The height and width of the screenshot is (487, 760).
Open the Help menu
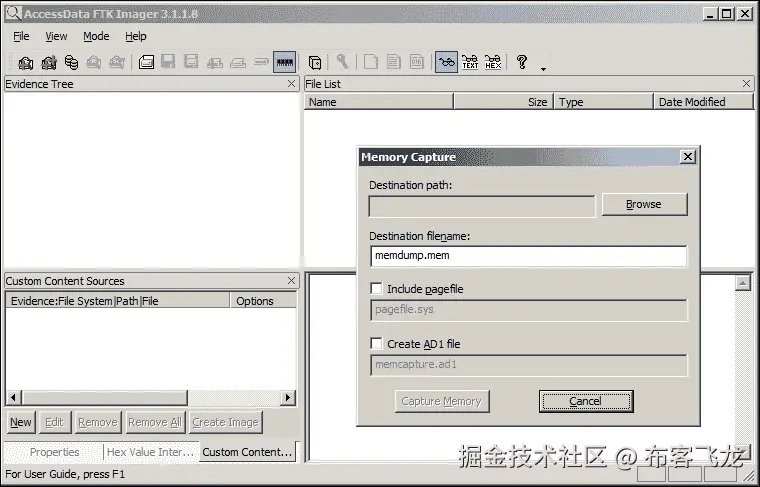coord(136,36)
